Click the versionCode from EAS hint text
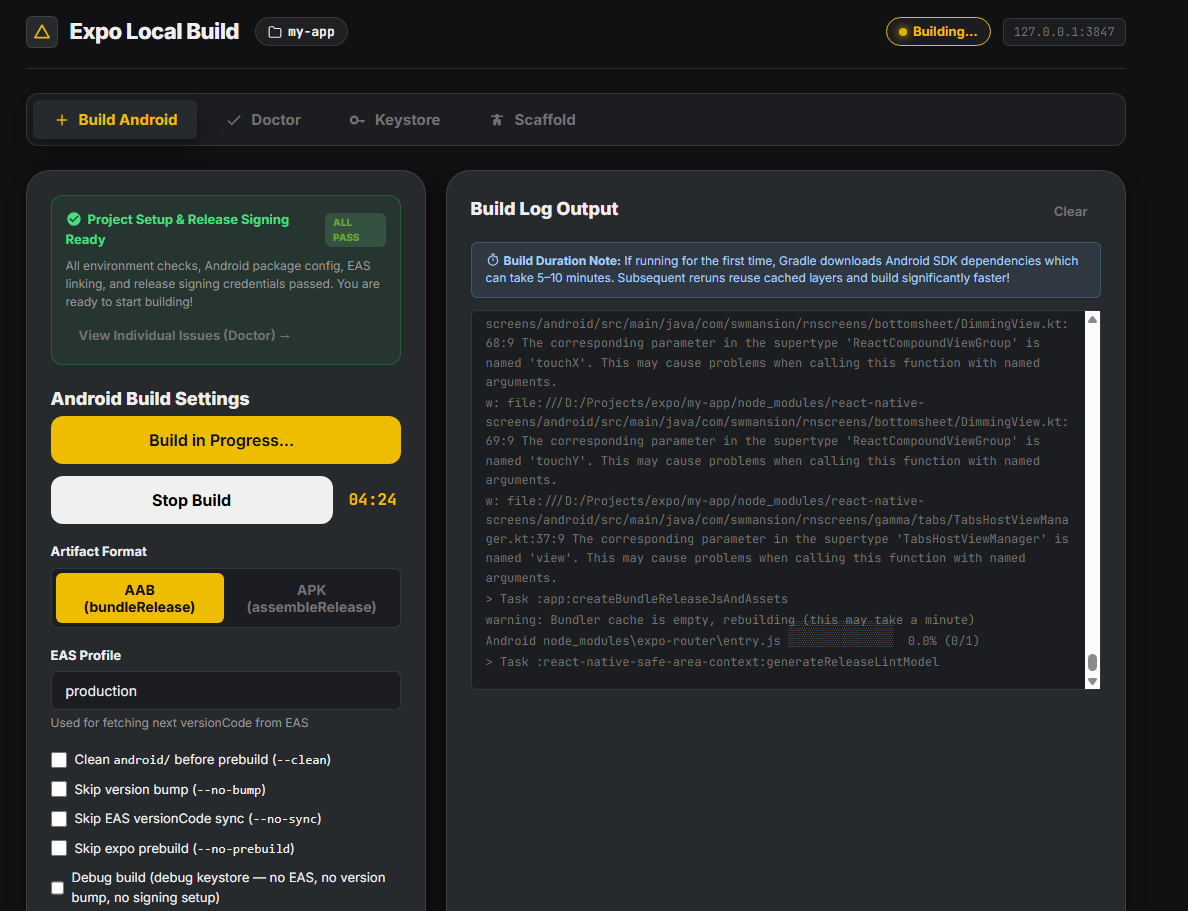The height and width of the screenshot is (911, 1188). pos(180,722)
